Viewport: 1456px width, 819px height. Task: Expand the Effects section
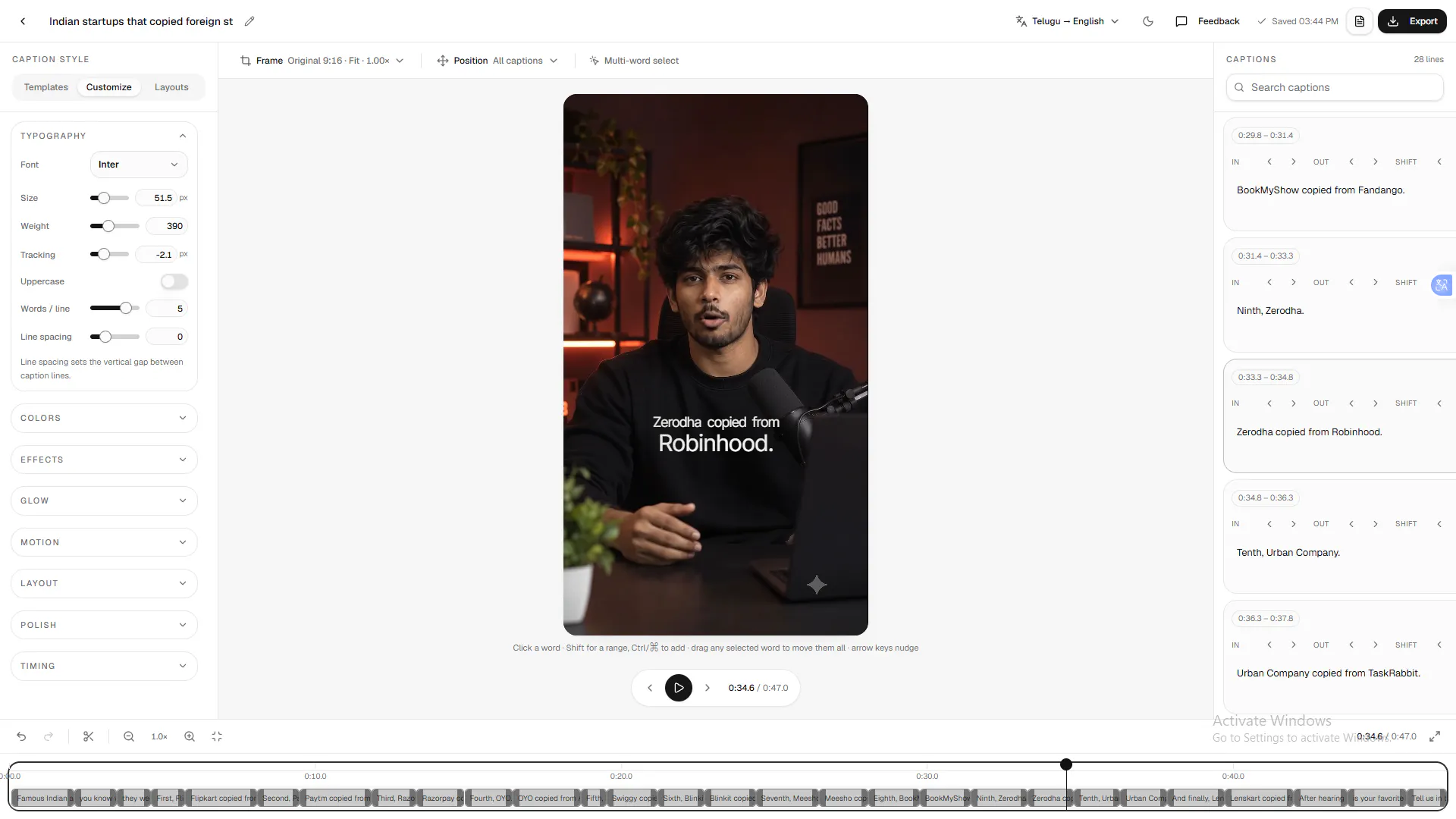click(104, 460)
